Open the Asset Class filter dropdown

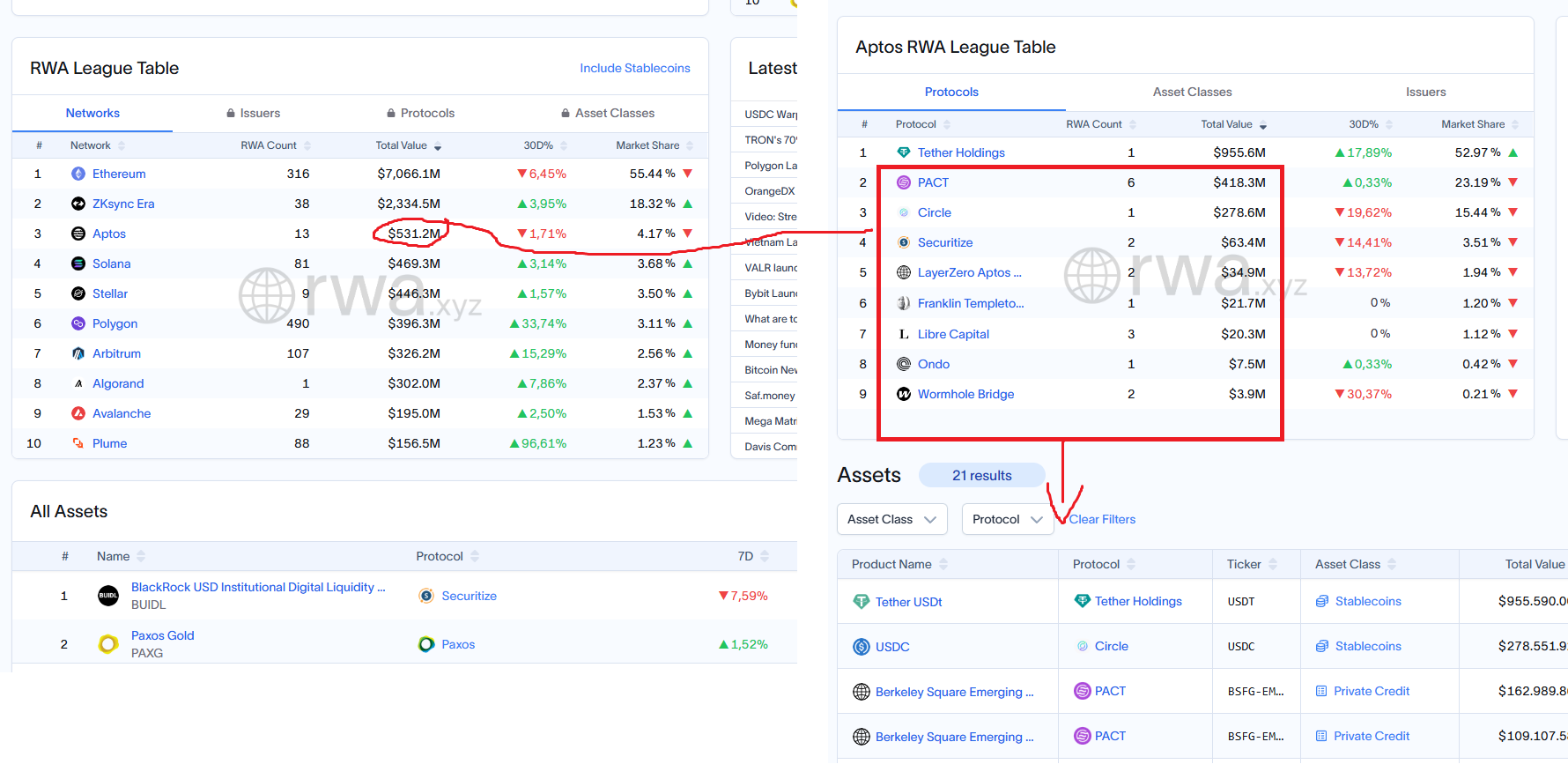[x=892, y=519]
